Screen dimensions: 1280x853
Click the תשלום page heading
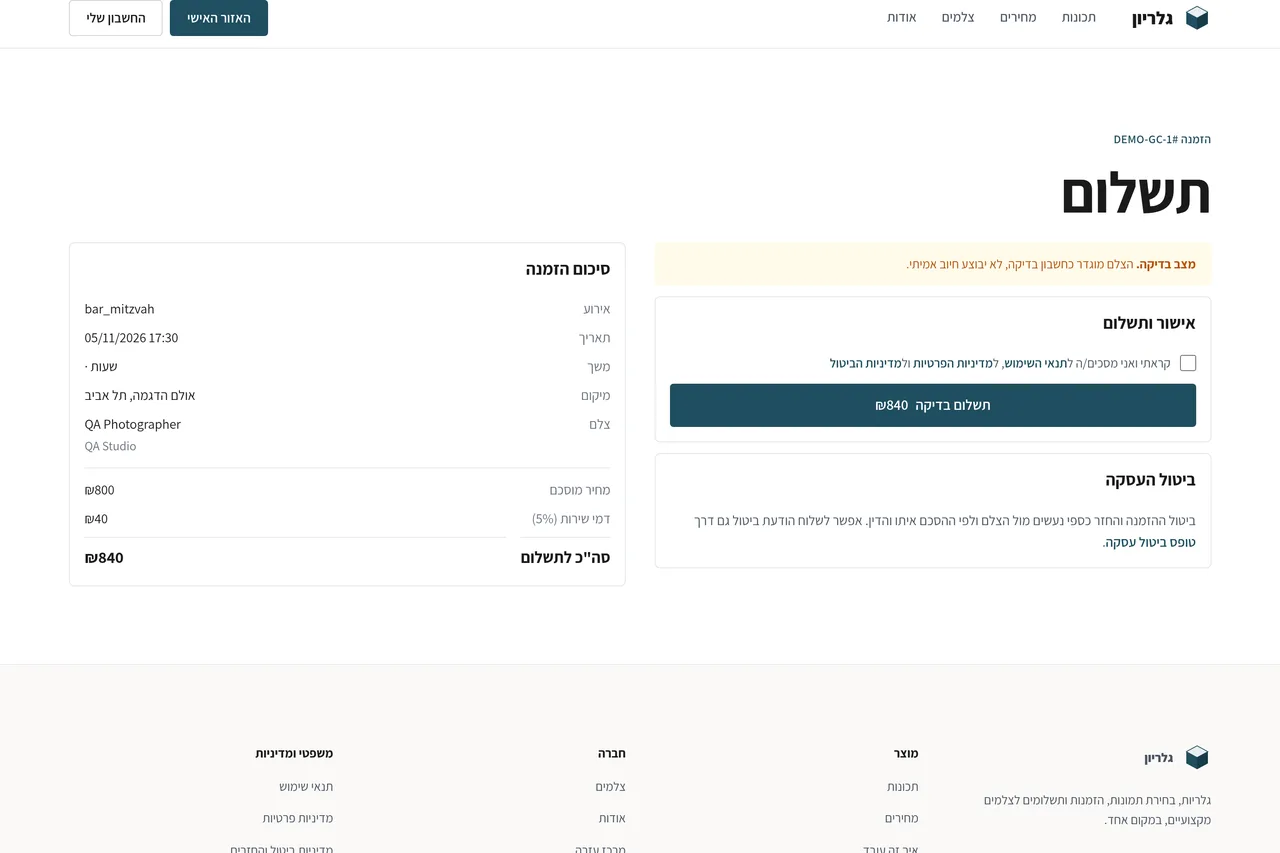[1136, 194]
